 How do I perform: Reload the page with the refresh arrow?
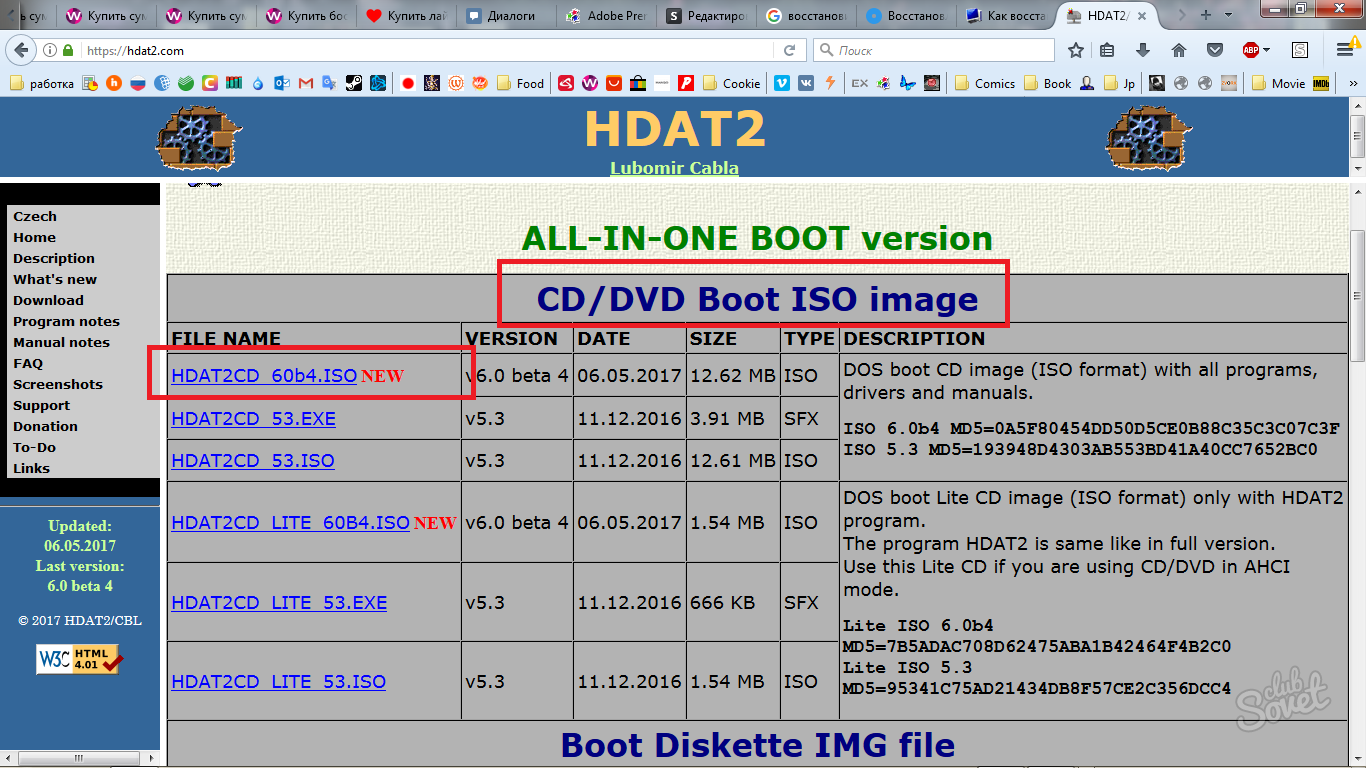(789, 50)
